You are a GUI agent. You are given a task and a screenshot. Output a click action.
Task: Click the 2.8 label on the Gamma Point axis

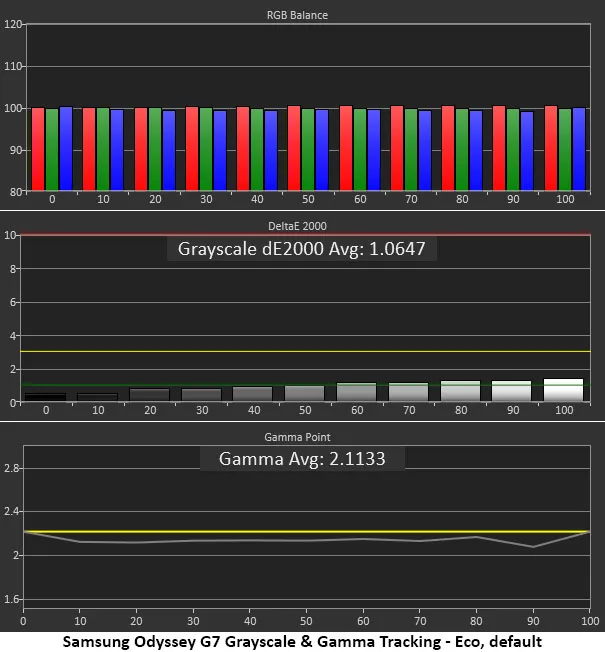[11, 467]
